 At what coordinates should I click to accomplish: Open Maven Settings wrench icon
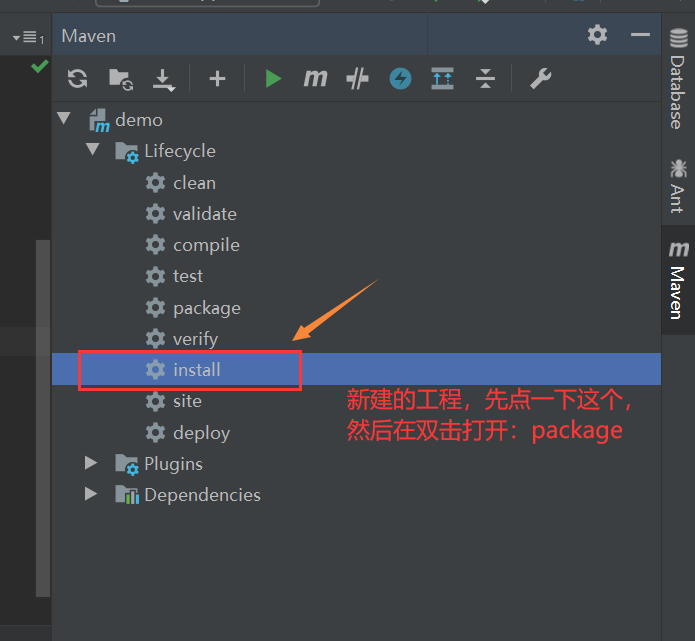[541, 78]
